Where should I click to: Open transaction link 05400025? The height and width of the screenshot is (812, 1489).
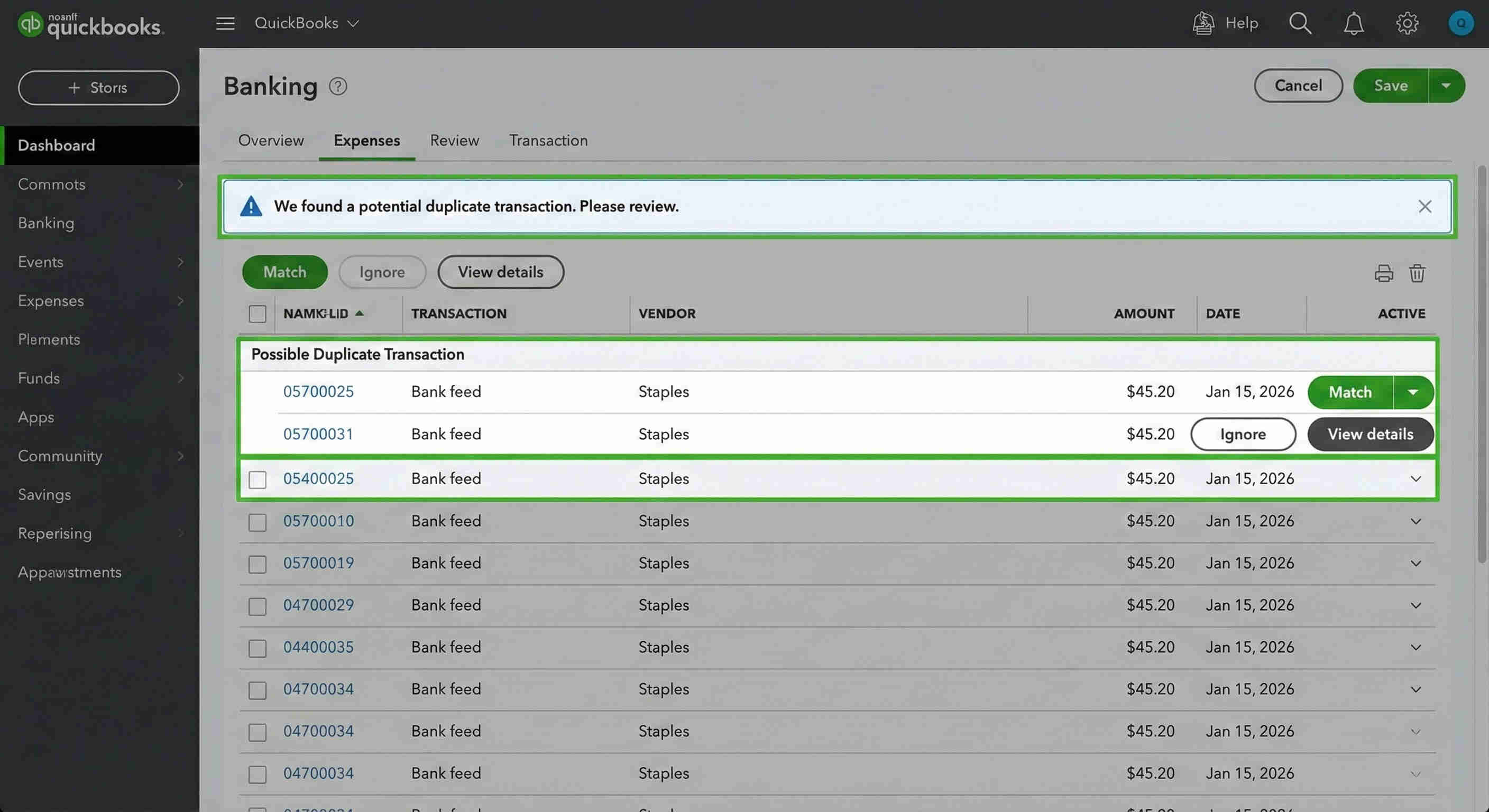tap(318, 478)
